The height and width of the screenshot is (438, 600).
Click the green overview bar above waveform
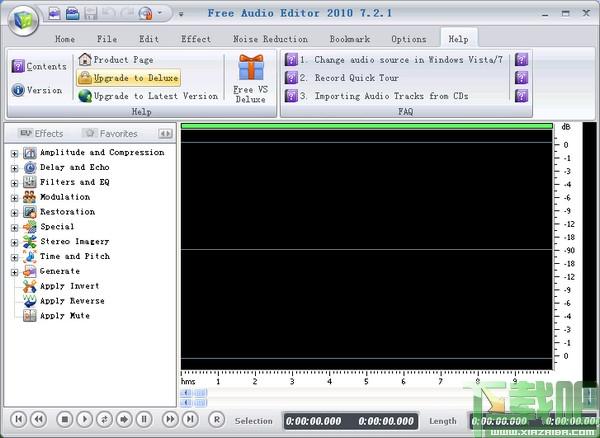pos(367,126)
